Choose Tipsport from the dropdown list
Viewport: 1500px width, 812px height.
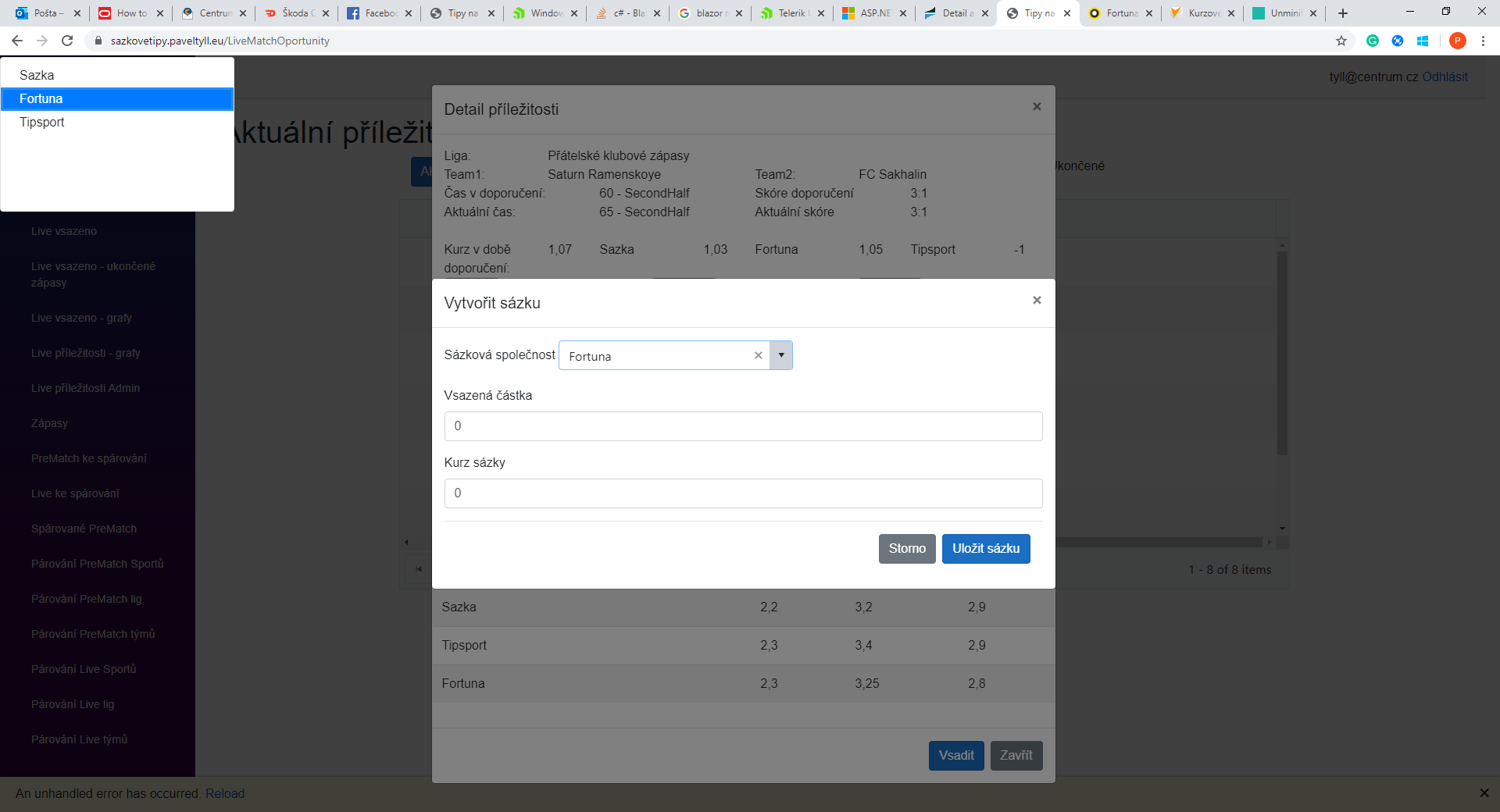[117, 122]
